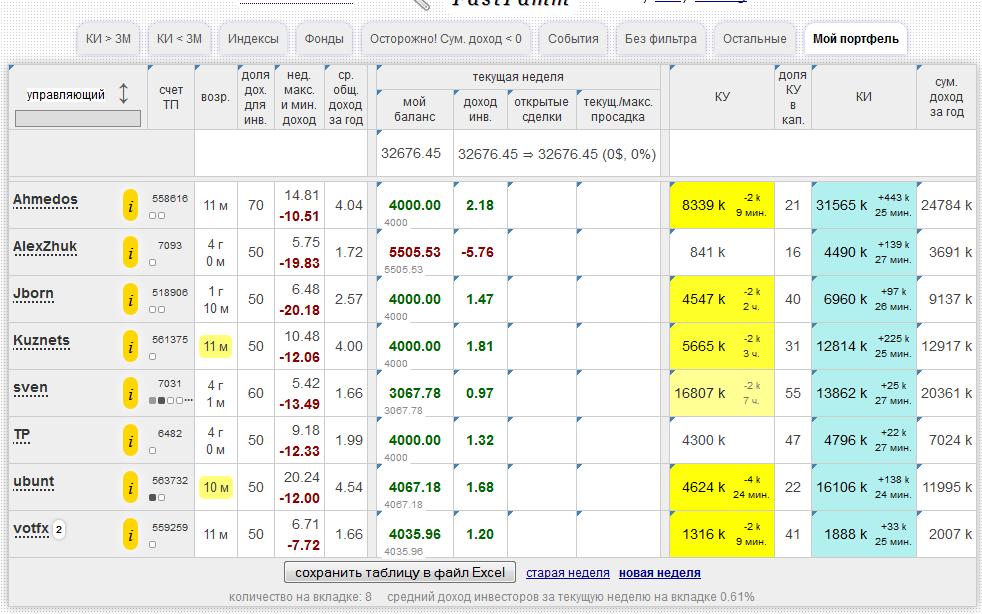This screenshot has height=614, width=982.
Task: Select the Осторожно! Сум. доход < 0 tab
Action: coord(445,39)
